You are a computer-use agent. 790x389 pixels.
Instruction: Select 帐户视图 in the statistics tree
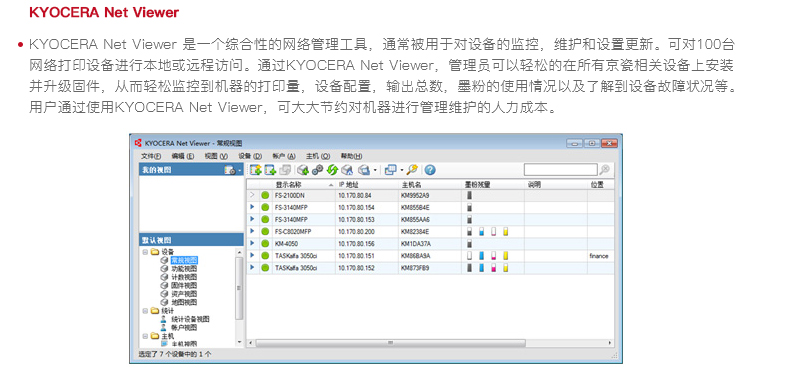coord(184,328)
